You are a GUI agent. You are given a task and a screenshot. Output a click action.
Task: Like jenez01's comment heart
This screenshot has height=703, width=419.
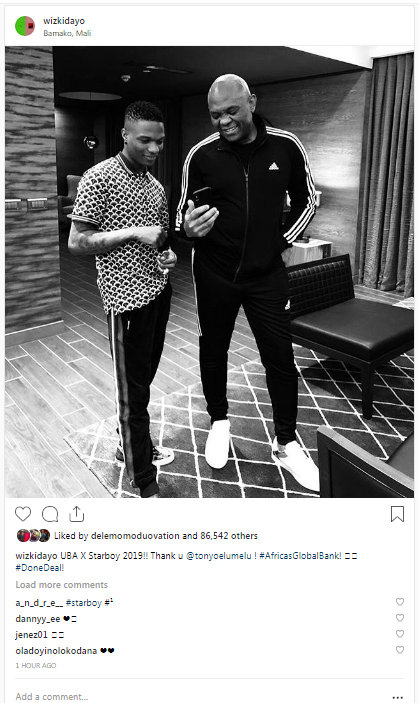click(x=400, y=634)
